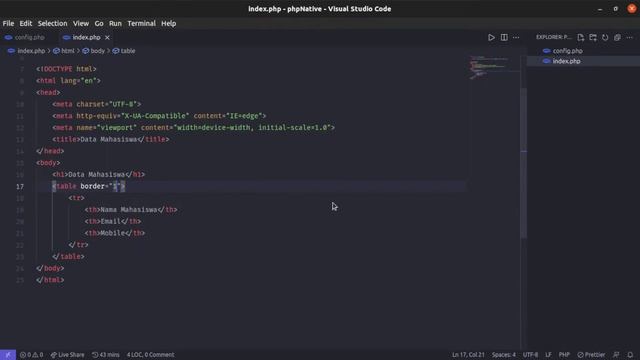Screen dimensions: 640x360
Task: Create a new folder in Explorer
Action: click(x=593, y=38)
